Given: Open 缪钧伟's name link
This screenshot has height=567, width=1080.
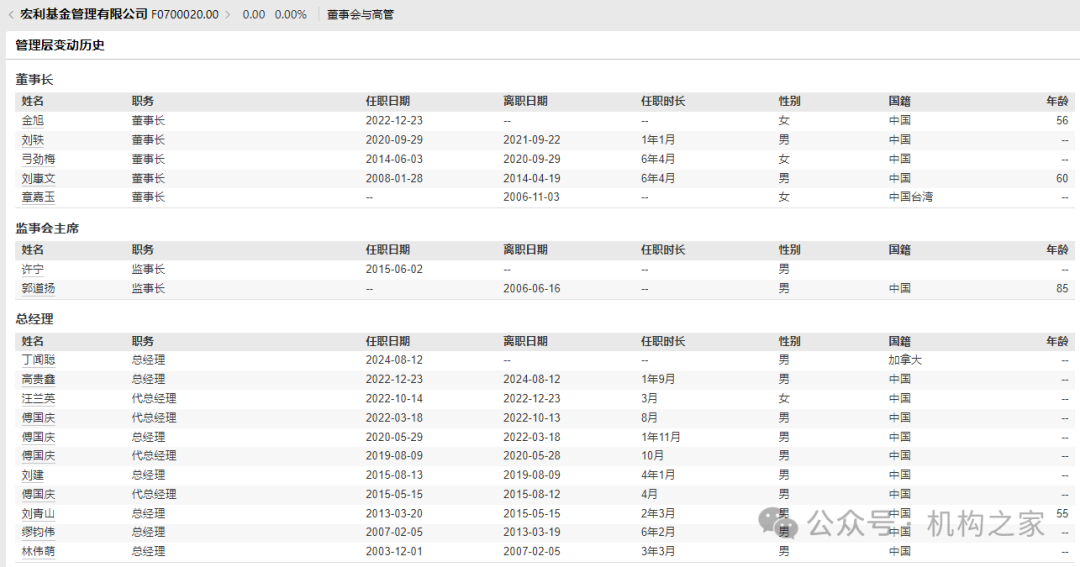Looking at the screenshot, I should tap(38, 532).
